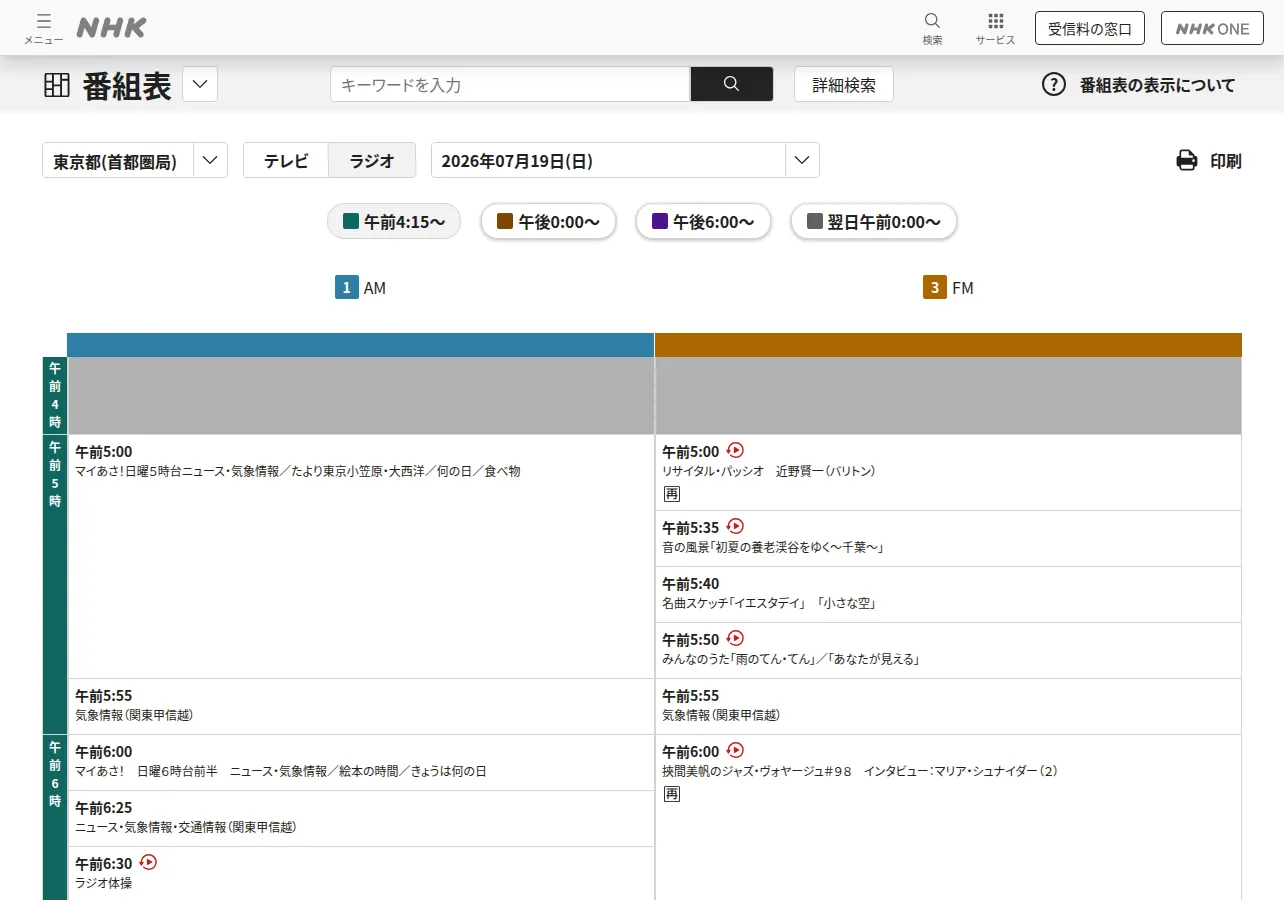Jump to 午後6:00〜 time slot

[703, 221]
